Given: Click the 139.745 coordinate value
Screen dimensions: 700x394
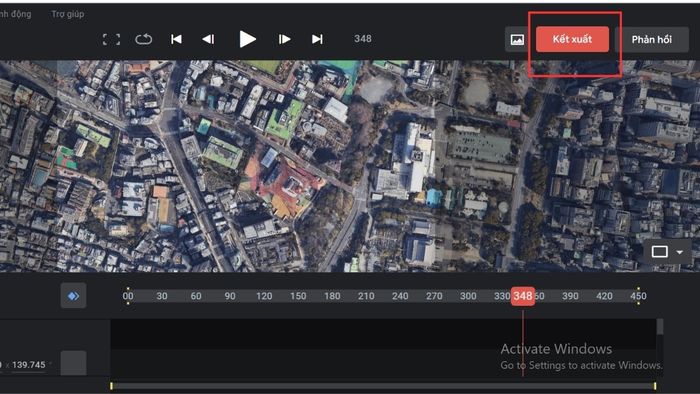Looking at the screenshot, I should click(x=29, y=365).
